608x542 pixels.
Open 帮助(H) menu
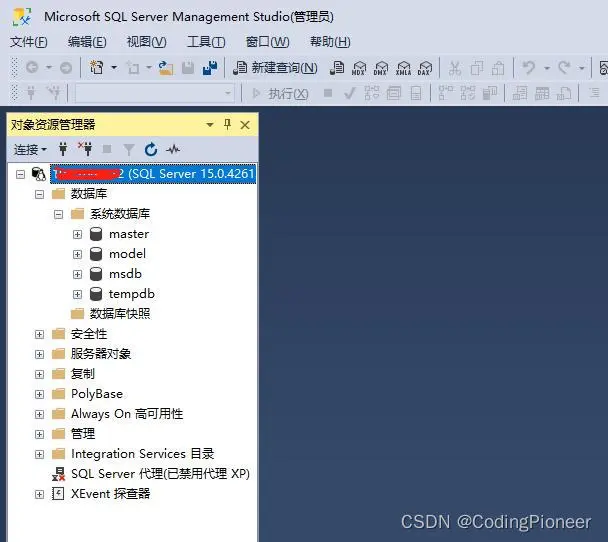(330, 41)
